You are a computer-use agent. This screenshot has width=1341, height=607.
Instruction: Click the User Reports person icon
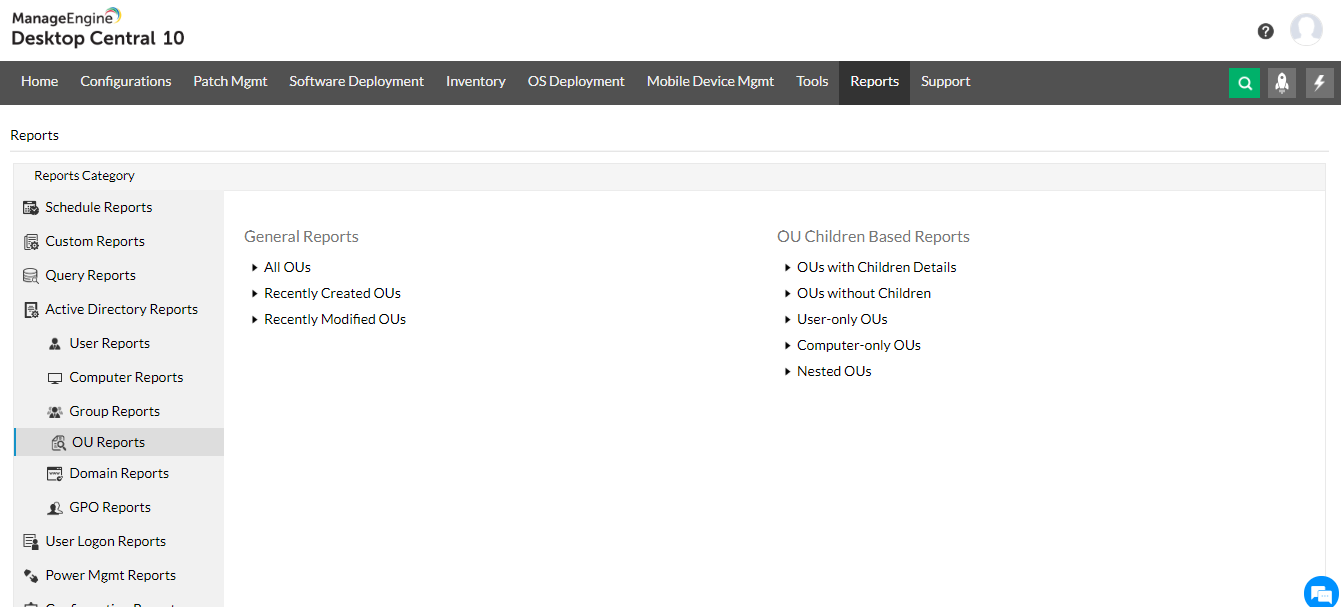(x=55, y=344)
